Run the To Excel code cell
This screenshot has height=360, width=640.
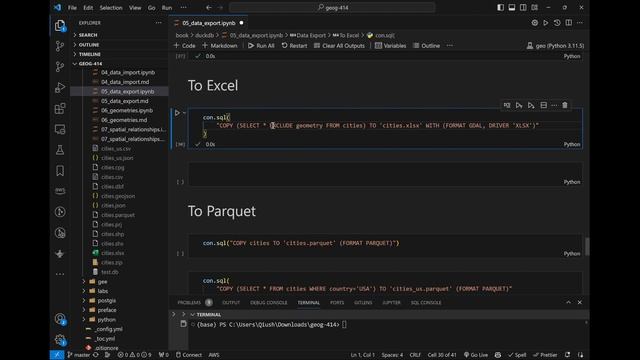[177, 113]
